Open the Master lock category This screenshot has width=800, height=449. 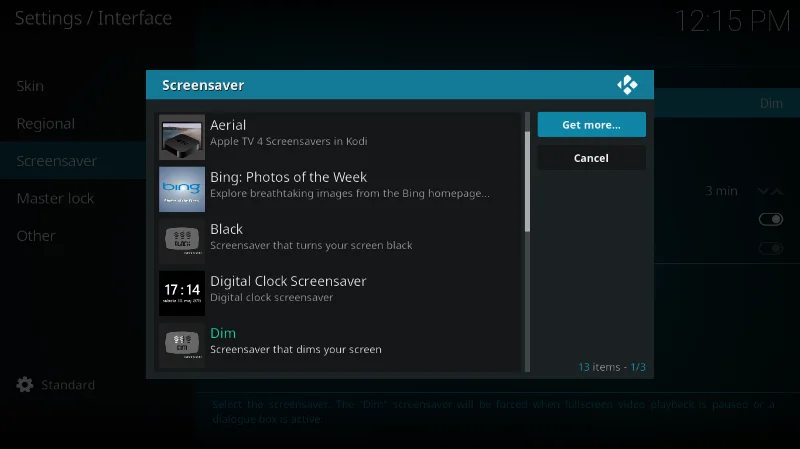point(73,198)
